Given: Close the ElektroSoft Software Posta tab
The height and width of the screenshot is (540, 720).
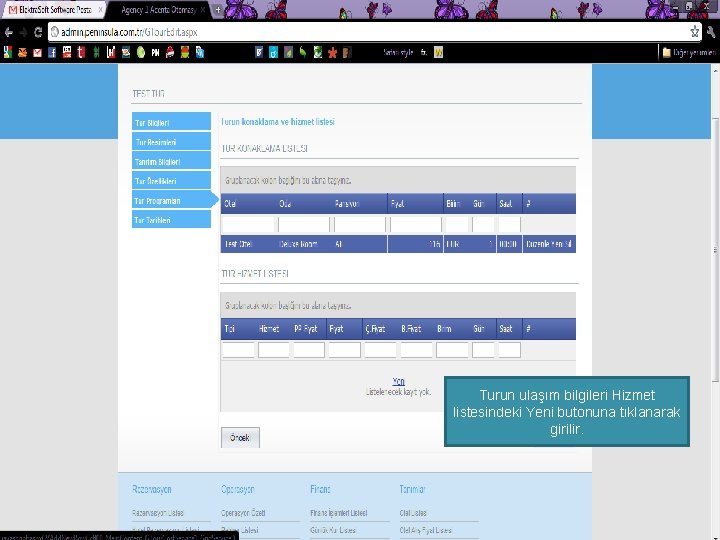Looking at the screenshot, I should (x=101, y=10).
